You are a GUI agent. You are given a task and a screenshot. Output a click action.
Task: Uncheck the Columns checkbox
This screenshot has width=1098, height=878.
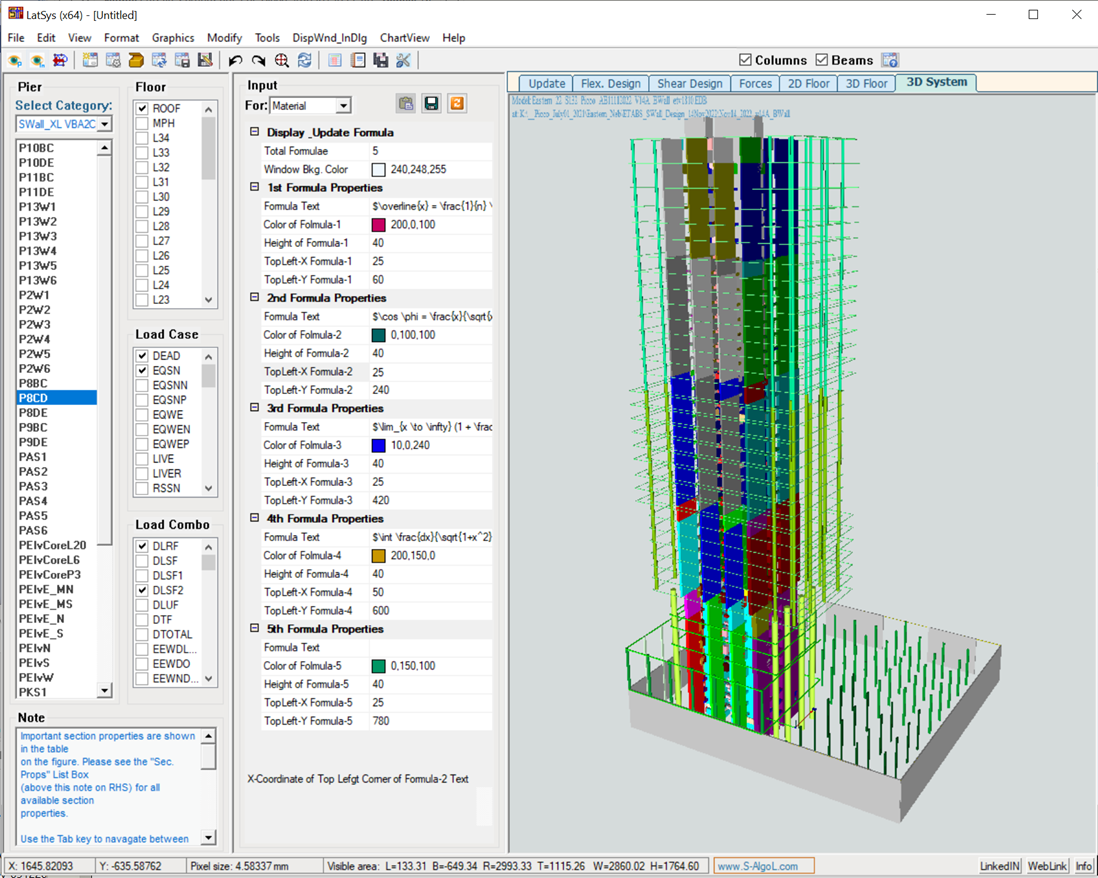click(746, 59)
